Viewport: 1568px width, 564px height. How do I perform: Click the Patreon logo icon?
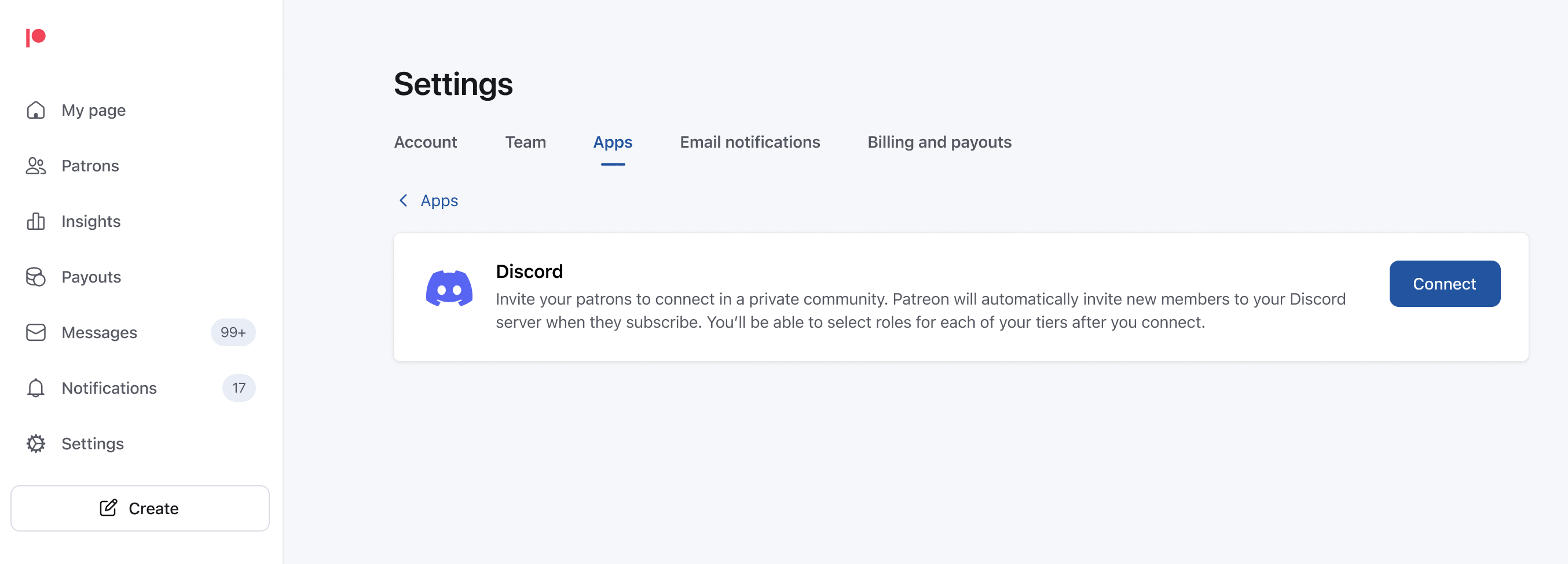36,38
